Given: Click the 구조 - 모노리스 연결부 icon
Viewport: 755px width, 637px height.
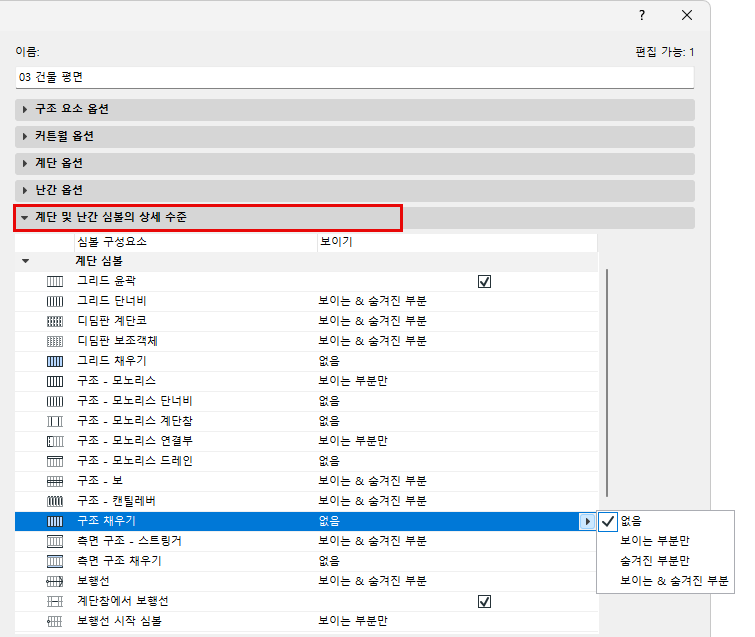Looking at the screenshot, I should pyautogui.click(x=55, y=441).
